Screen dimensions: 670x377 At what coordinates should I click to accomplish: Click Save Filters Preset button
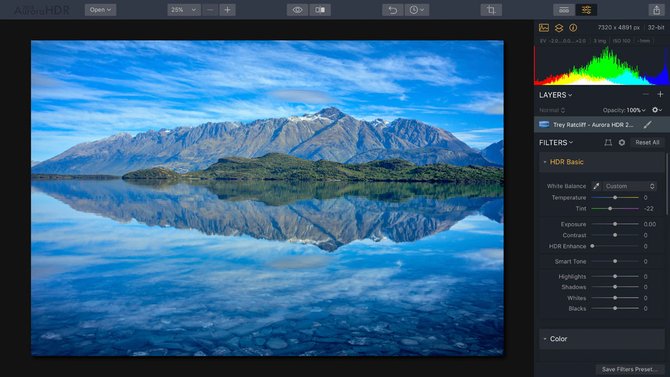630,369
